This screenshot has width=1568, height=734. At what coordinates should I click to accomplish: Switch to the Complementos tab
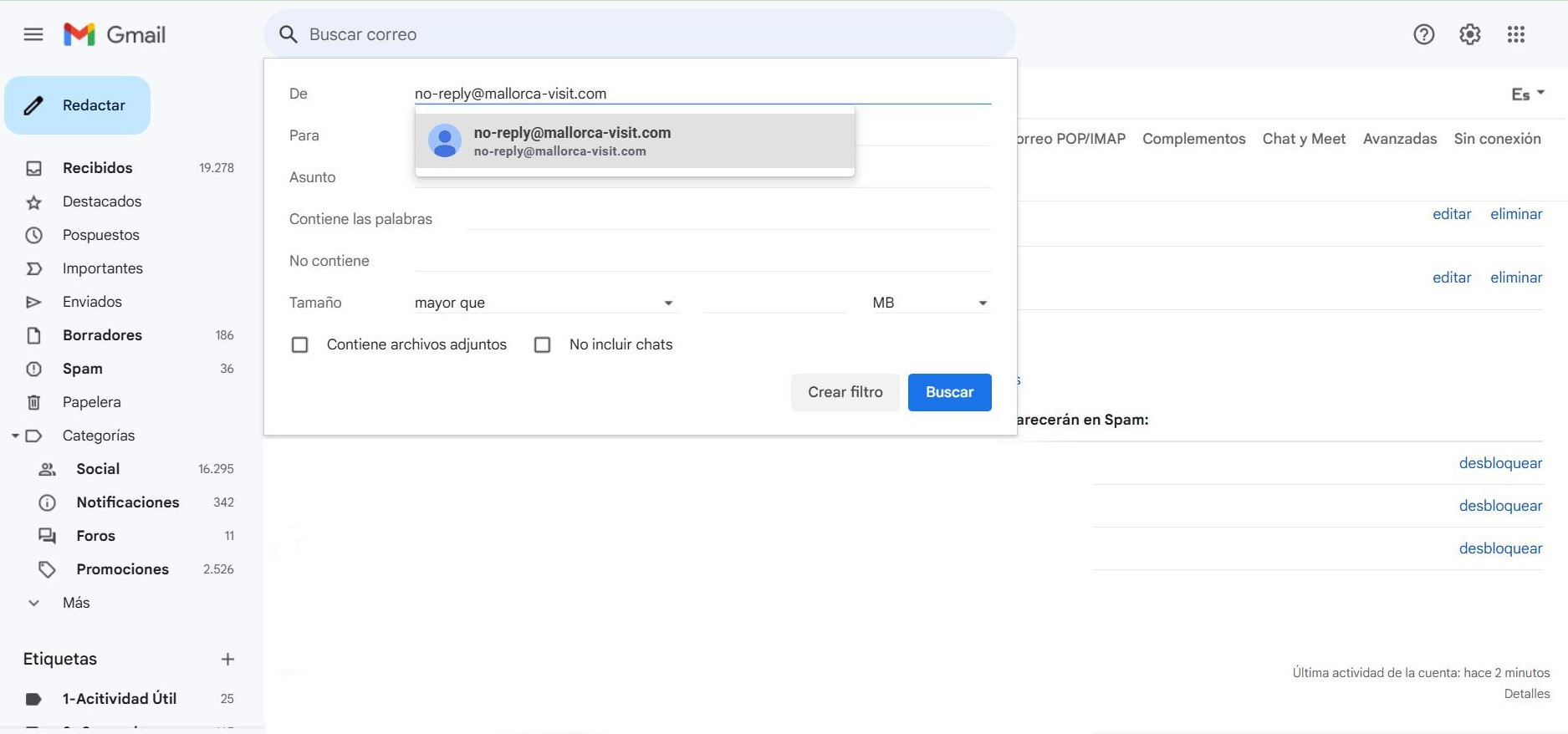pos(1193,139)
